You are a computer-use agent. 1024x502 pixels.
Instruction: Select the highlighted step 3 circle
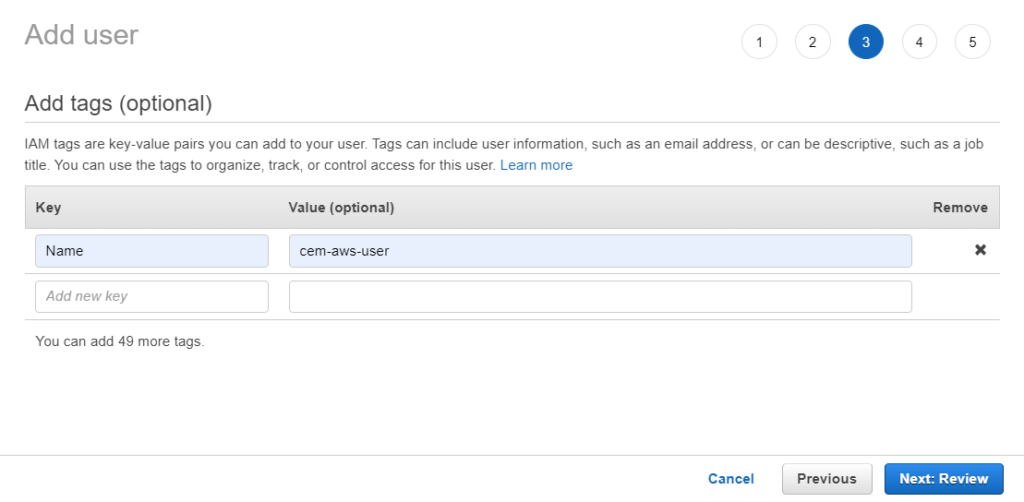(866, 42)
